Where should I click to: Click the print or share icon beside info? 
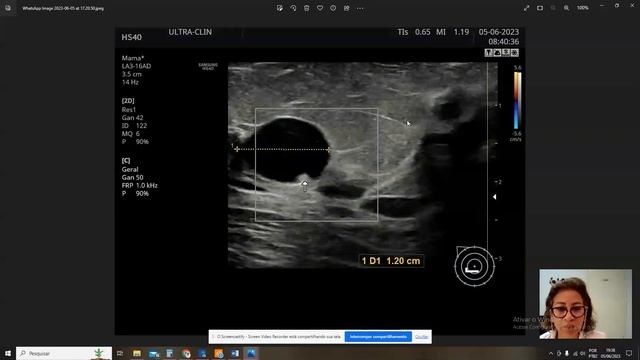(x=347, y=8)
